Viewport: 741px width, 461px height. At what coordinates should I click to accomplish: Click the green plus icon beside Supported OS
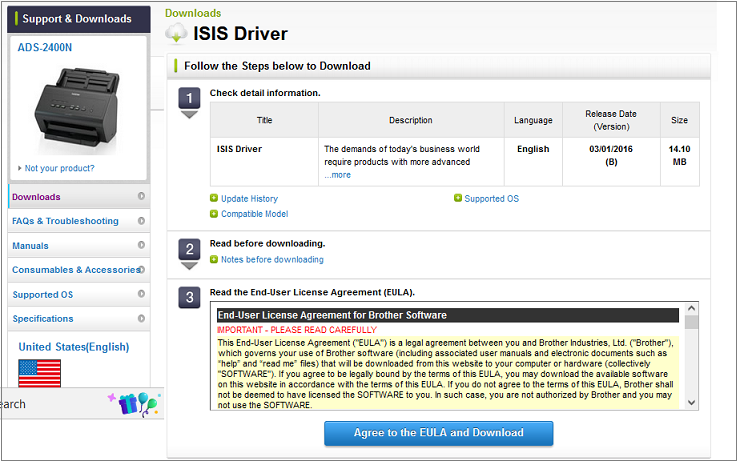coord(457,198)
